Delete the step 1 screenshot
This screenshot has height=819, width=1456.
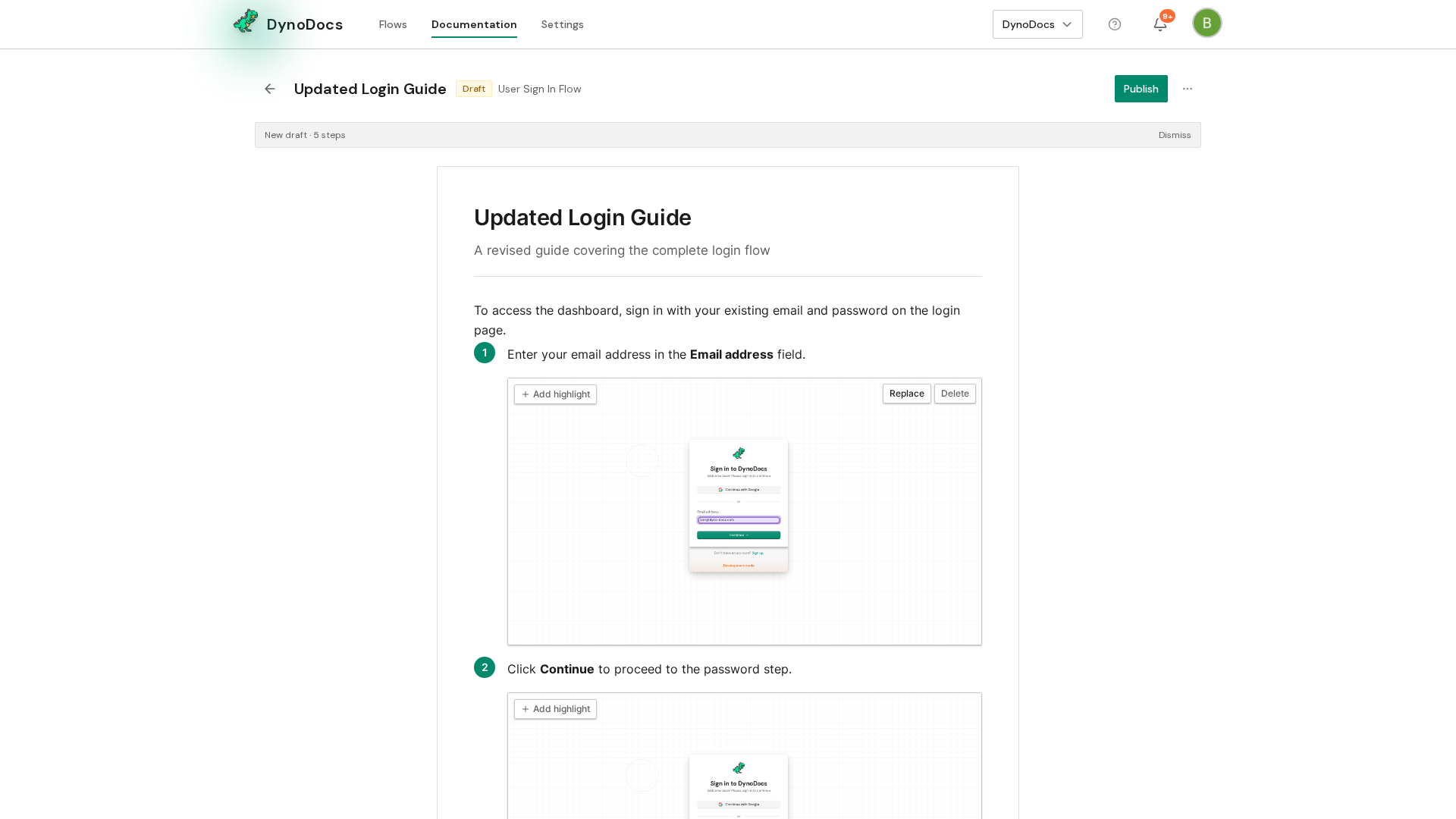[955, 394]
